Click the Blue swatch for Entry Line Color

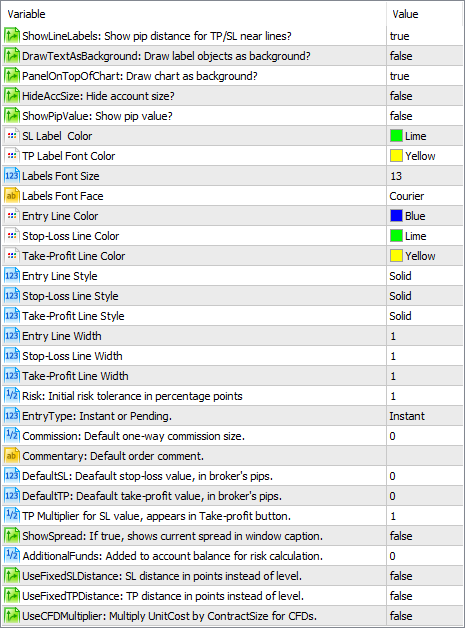click(x=396, y=216)
